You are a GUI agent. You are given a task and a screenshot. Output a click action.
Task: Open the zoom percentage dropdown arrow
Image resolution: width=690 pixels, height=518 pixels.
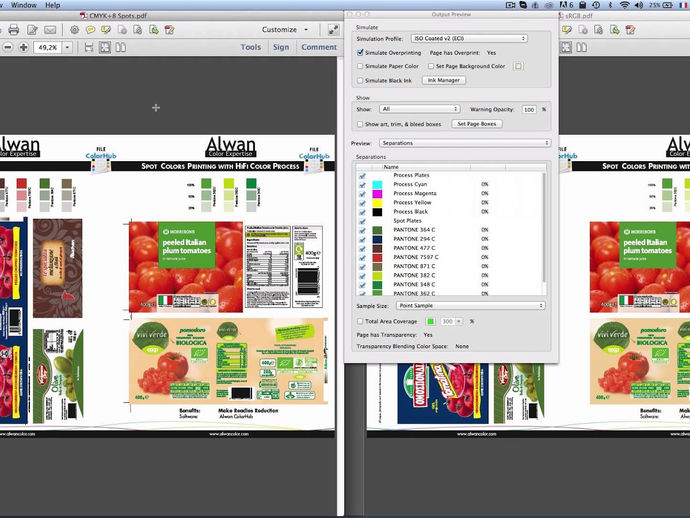(x=67, y=47)
